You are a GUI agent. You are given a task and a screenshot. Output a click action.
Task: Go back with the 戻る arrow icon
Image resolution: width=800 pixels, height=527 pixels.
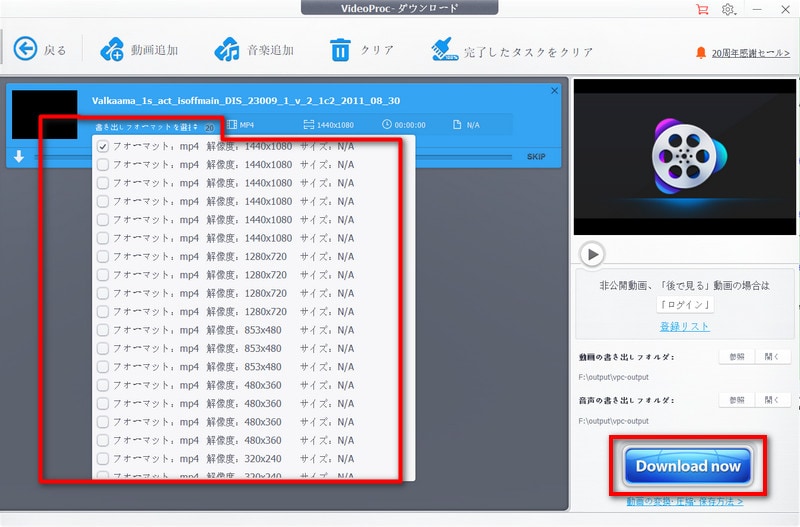pyautogui.click(x=25, y=49)
